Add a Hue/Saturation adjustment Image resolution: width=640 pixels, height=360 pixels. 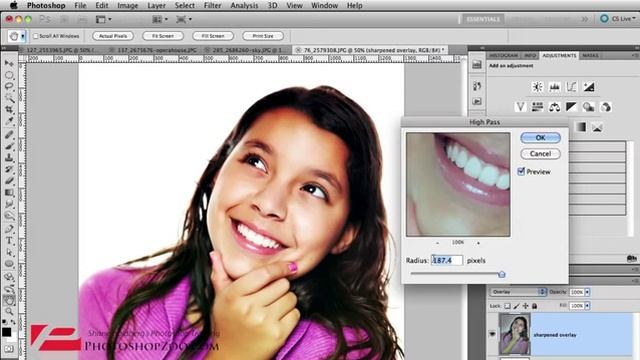[537, 107]
